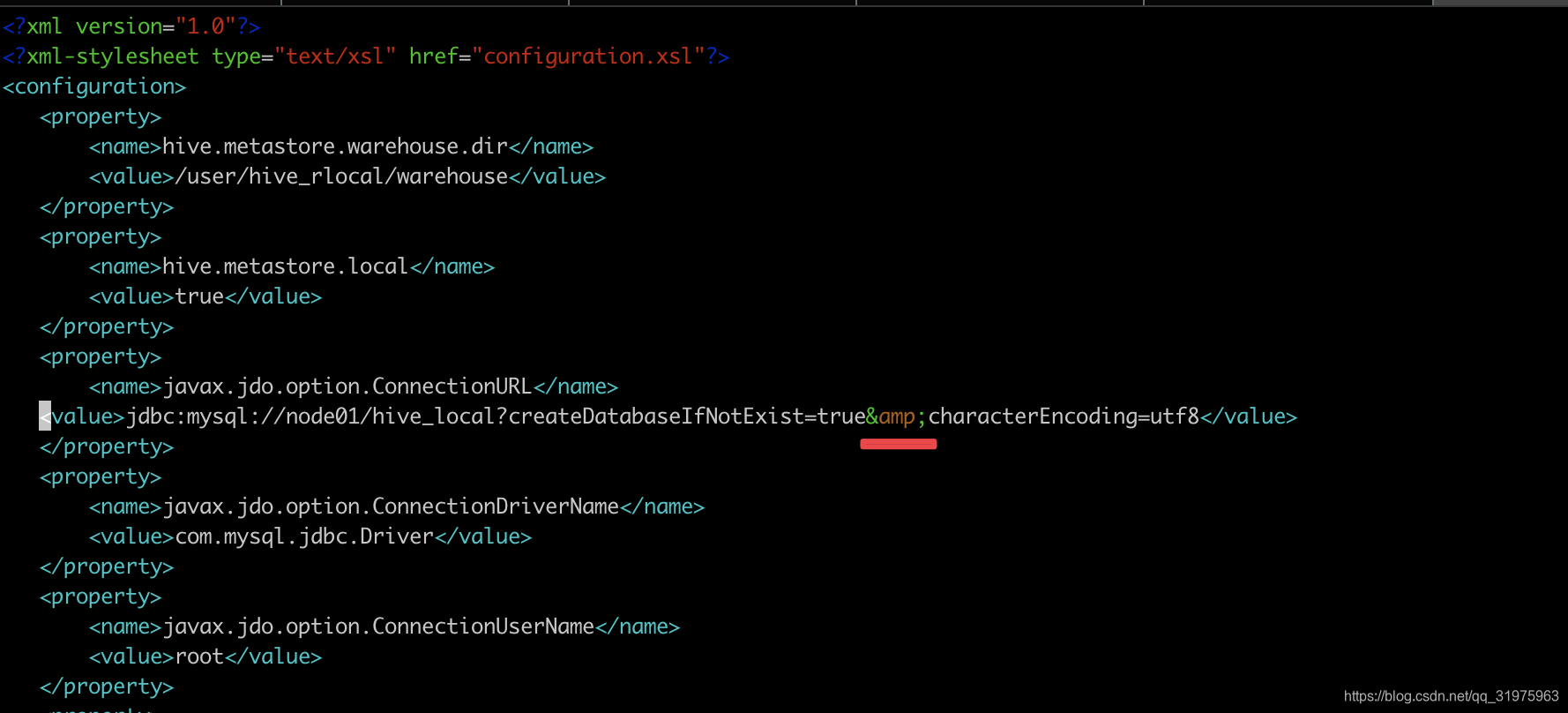
Task: Click com.mysql.jdbc.Driver value line
Action: point(310,537)
